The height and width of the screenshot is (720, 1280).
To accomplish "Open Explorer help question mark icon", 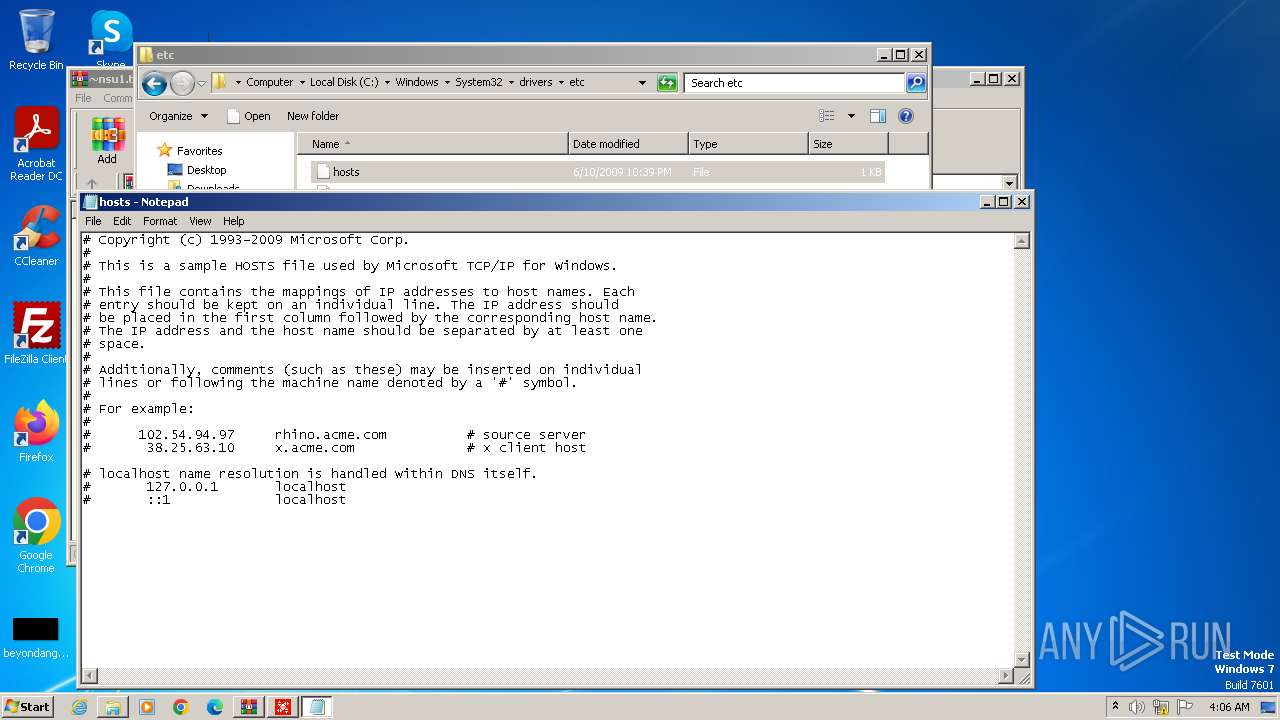I will [906, 116].
